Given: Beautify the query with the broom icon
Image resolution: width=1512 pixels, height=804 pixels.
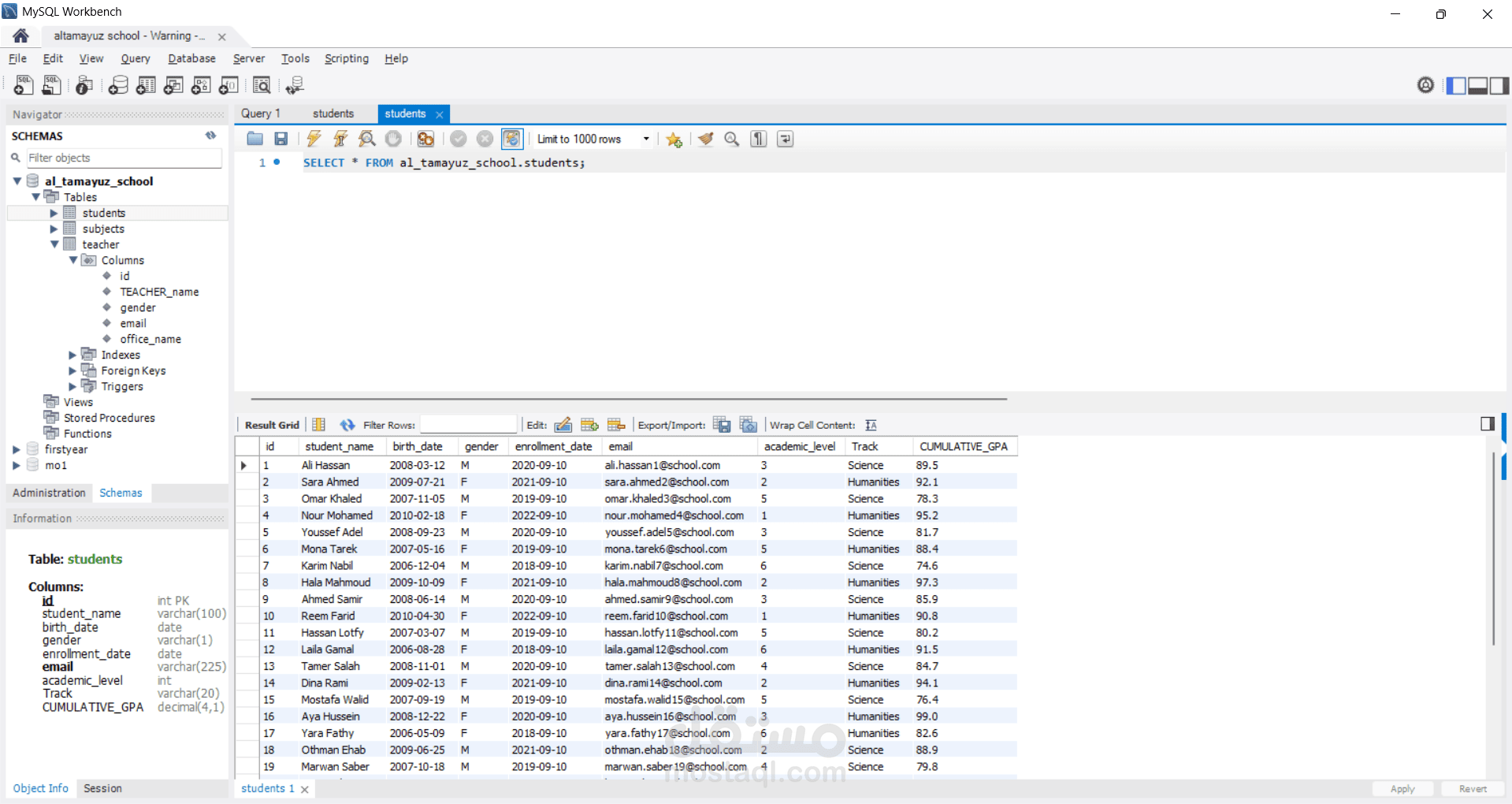Looking at the screenshot, I should point(706,139).
